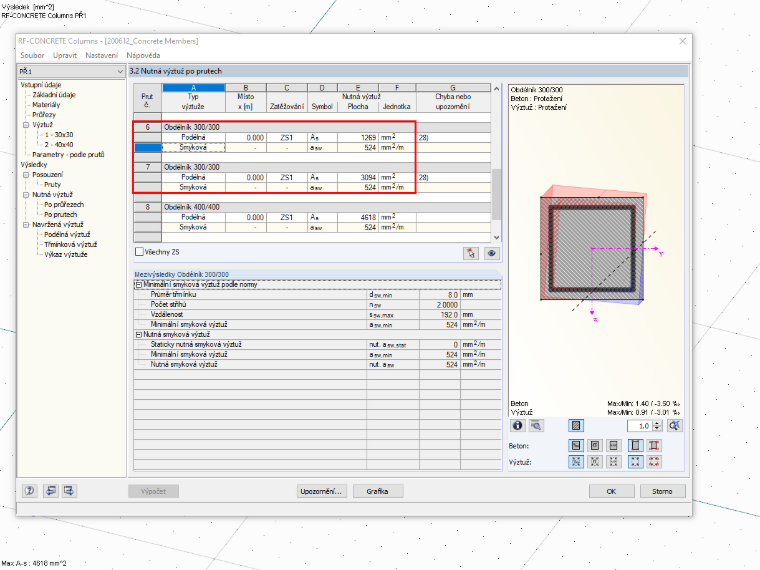Open the Upravit menu
Image resolution: width=760 pixels, height=570 pixels.
point(64,55)
